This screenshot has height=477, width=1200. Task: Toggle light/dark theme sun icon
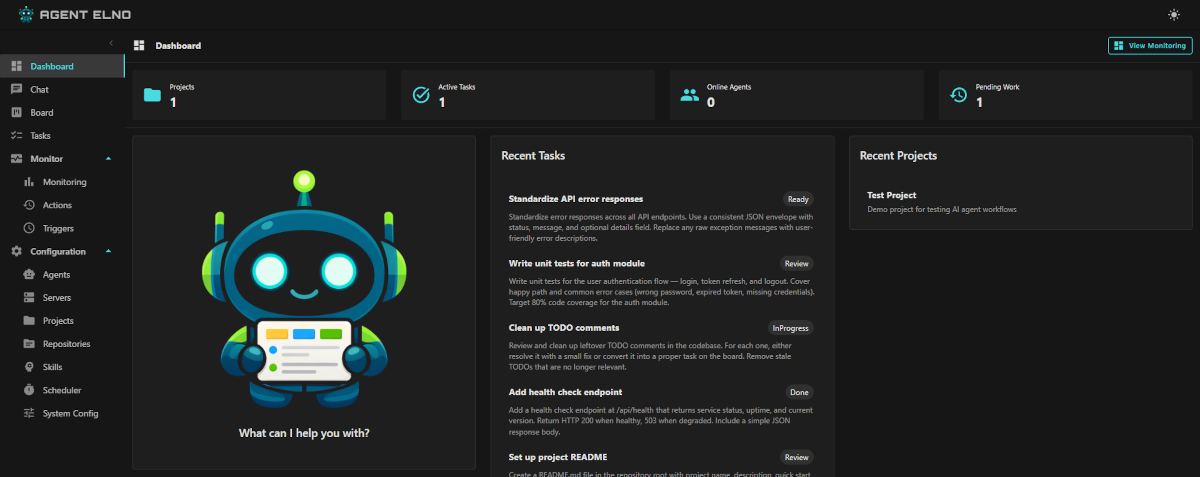point(1173,14)
